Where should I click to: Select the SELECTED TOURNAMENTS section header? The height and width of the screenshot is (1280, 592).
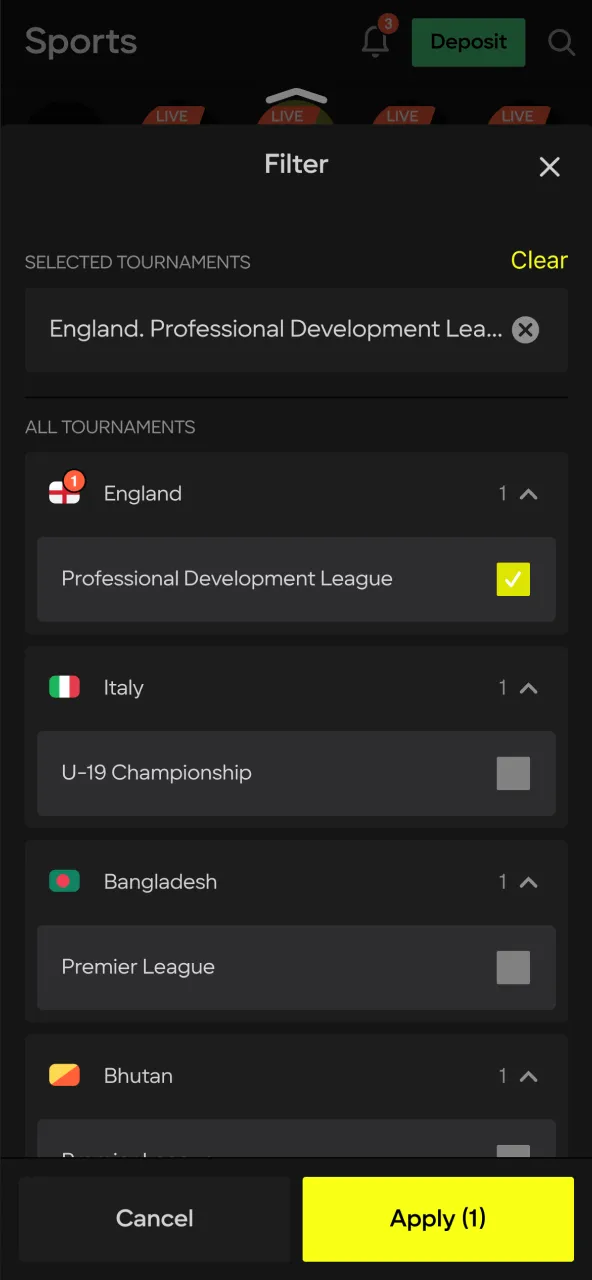[x=137, y=262]
